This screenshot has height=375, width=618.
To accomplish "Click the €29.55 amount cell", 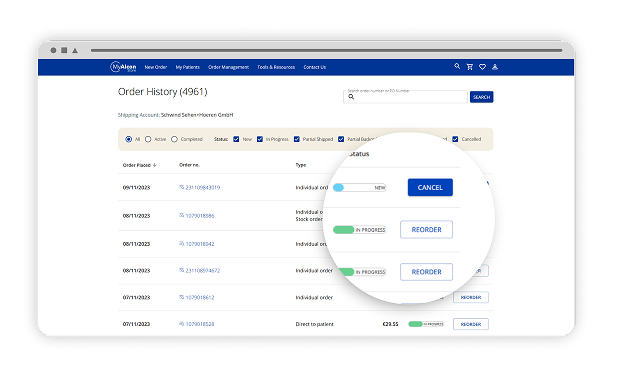I will (390, 324).
